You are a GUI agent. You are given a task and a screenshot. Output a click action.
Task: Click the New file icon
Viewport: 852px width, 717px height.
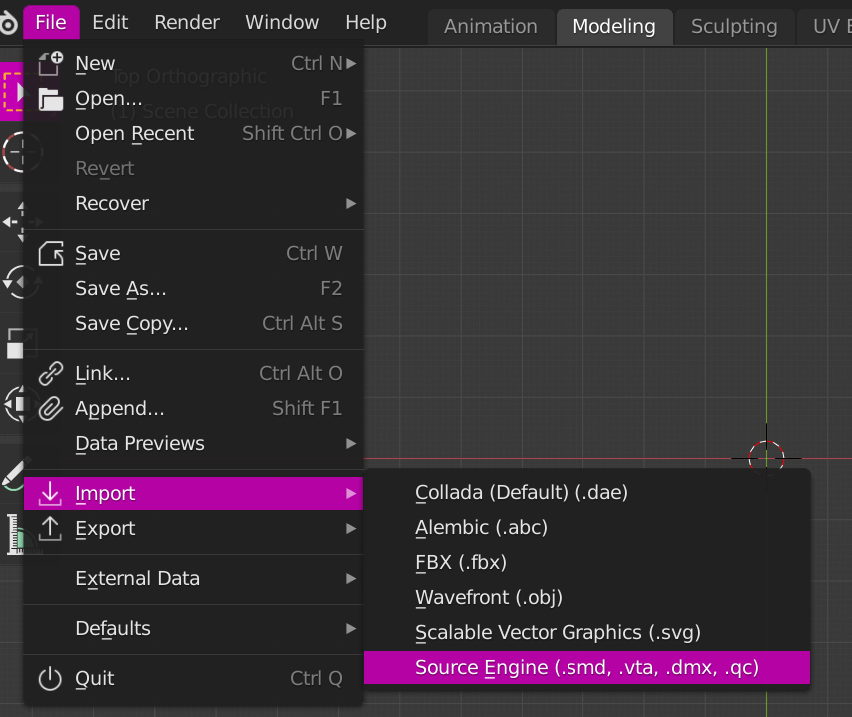pyautogui.click(x=50, y=64)
